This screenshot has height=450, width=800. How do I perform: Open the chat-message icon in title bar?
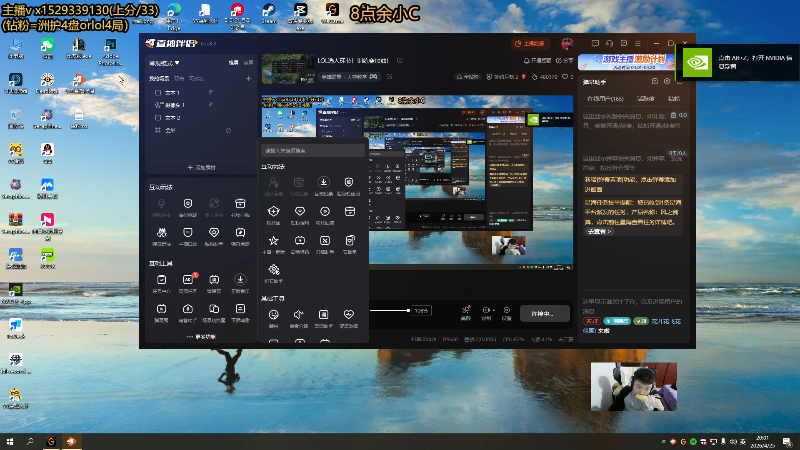pyautogui.click(x=595, y=43)
